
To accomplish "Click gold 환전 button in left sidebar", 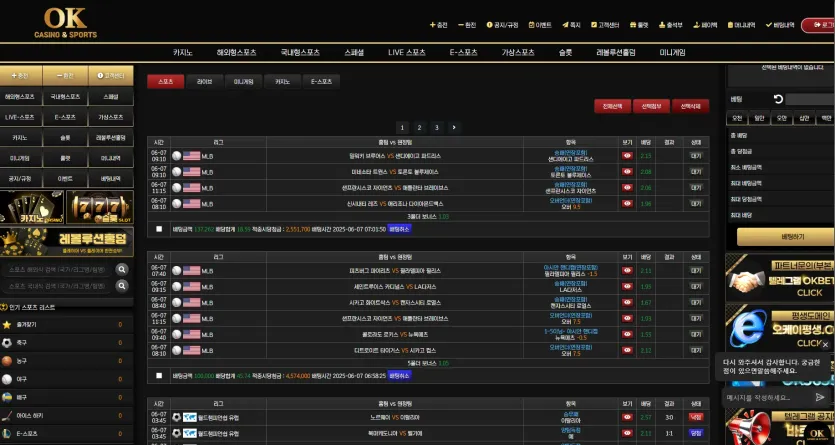I will (x=66, y=76).
